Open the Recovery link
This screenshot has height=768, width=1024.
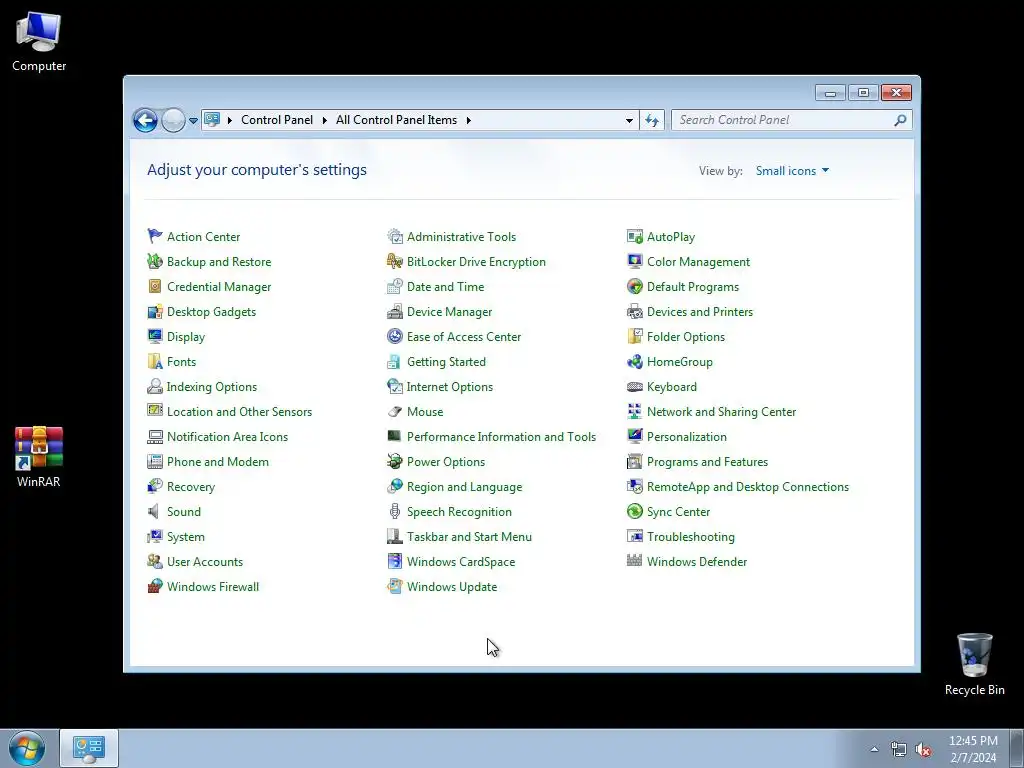[x=191, y=487]
